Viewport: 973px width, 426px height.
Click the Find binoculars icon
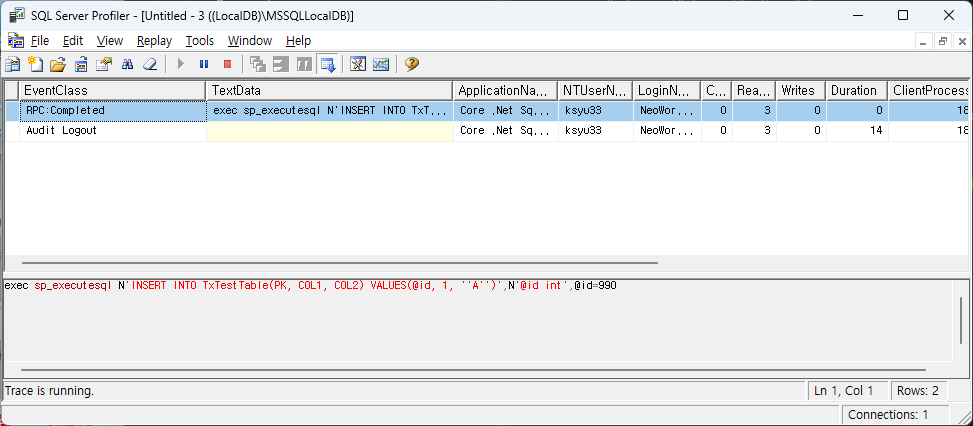point(127,64)
